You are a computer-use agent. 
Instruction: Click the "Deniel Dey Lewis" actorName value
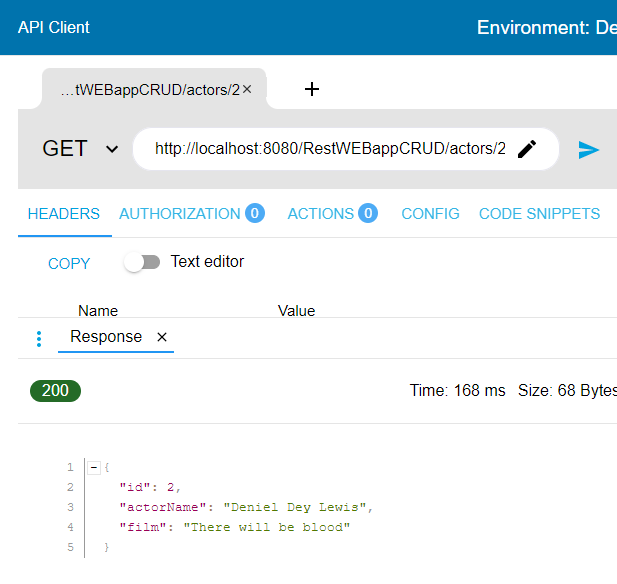[x=295, y=507]
